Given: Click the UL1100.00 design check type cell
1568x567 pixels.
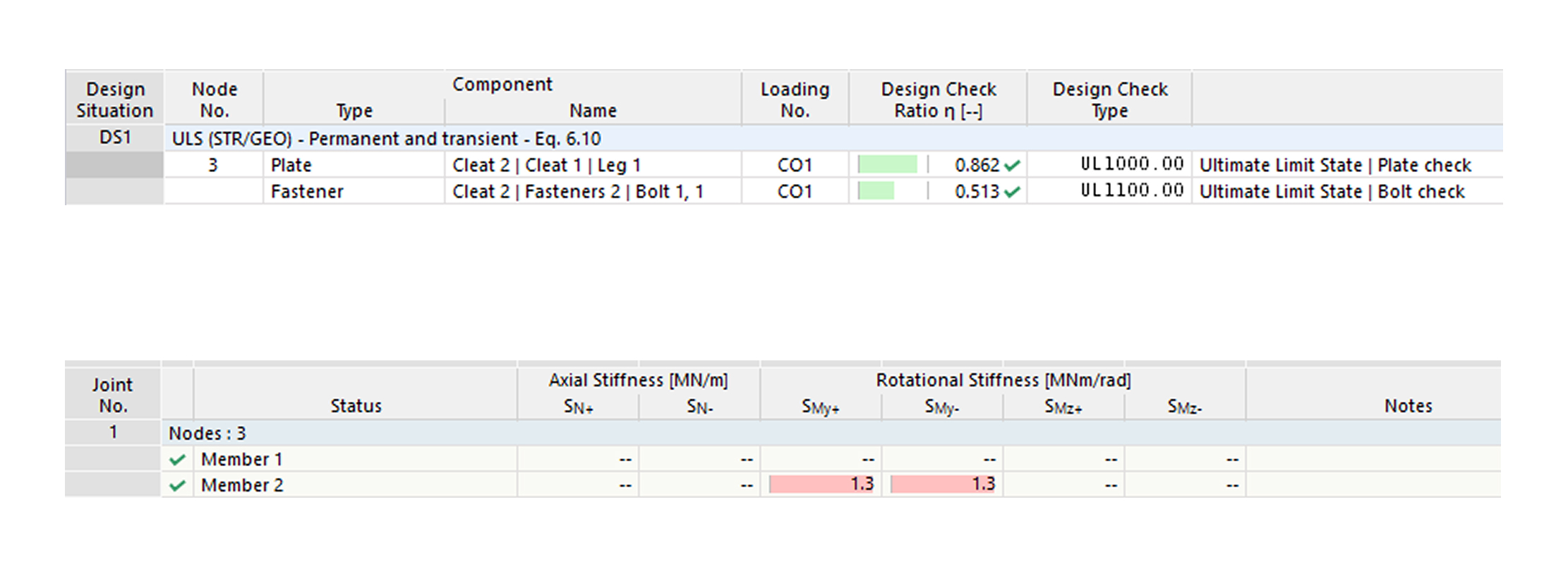Looking at the screenshot, I should [x=1131, y=190].
